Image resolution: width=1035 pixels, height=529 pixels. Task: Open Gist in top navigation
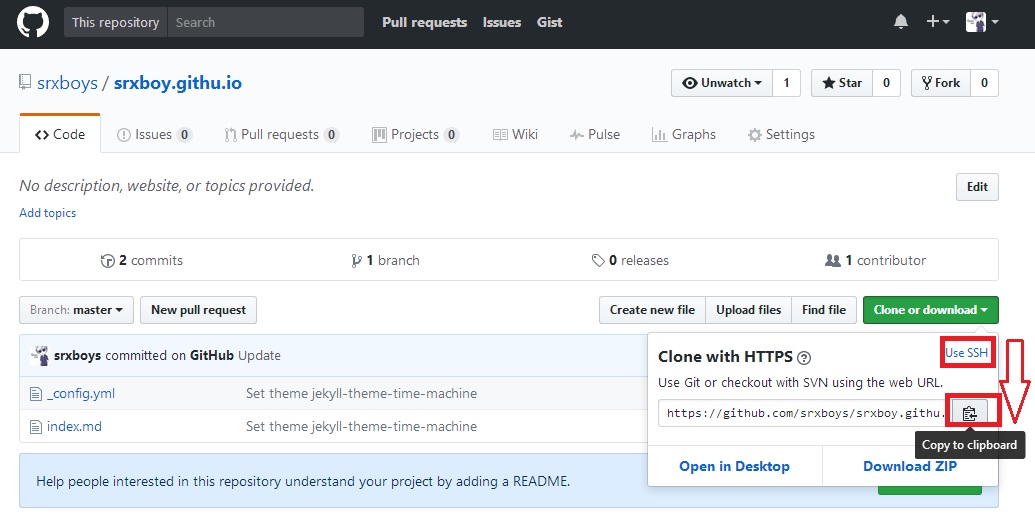click(549, 22)
